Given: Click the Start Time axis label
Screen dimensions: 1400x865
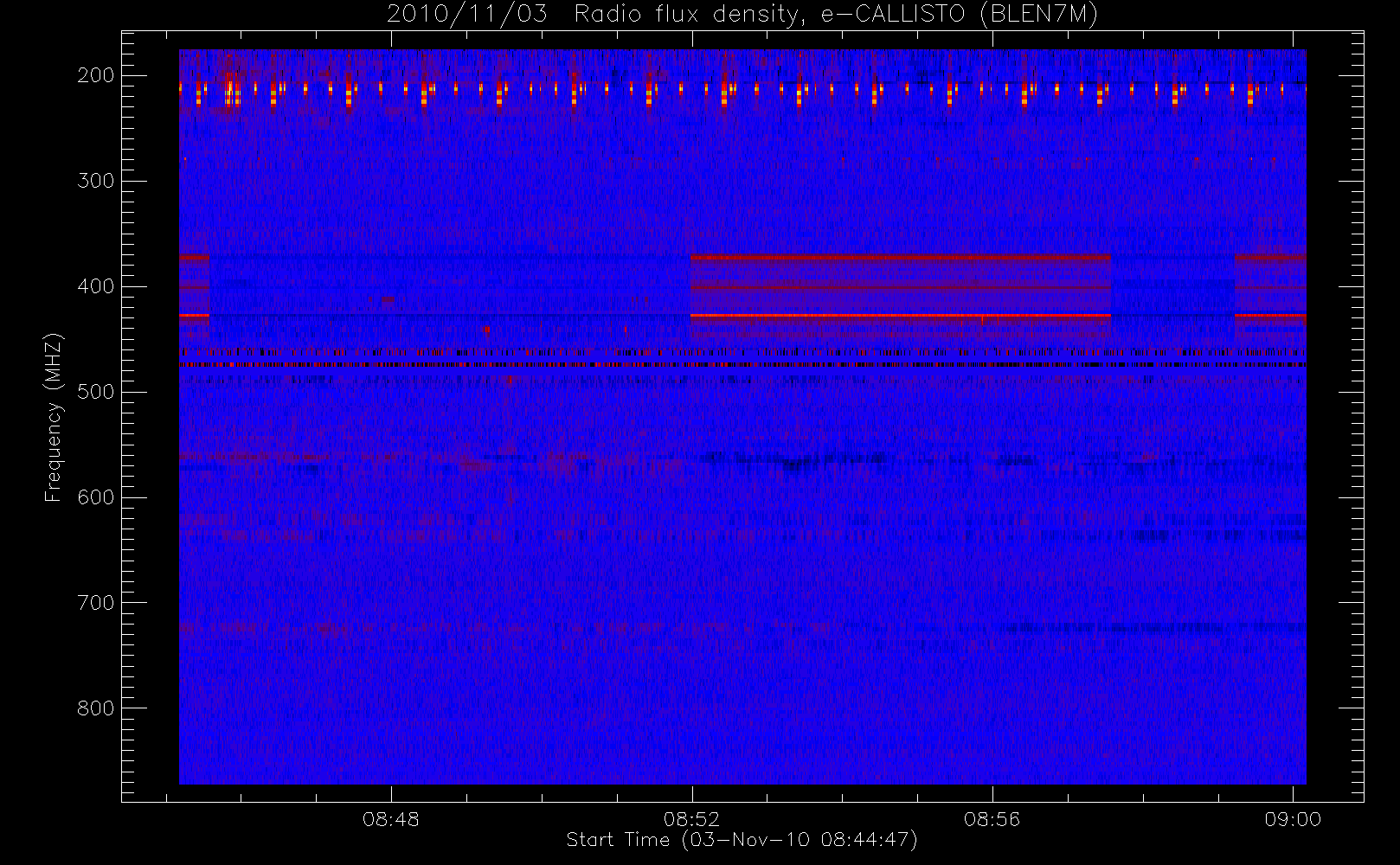Looking at the screenshot, I should tap(742, 840).
